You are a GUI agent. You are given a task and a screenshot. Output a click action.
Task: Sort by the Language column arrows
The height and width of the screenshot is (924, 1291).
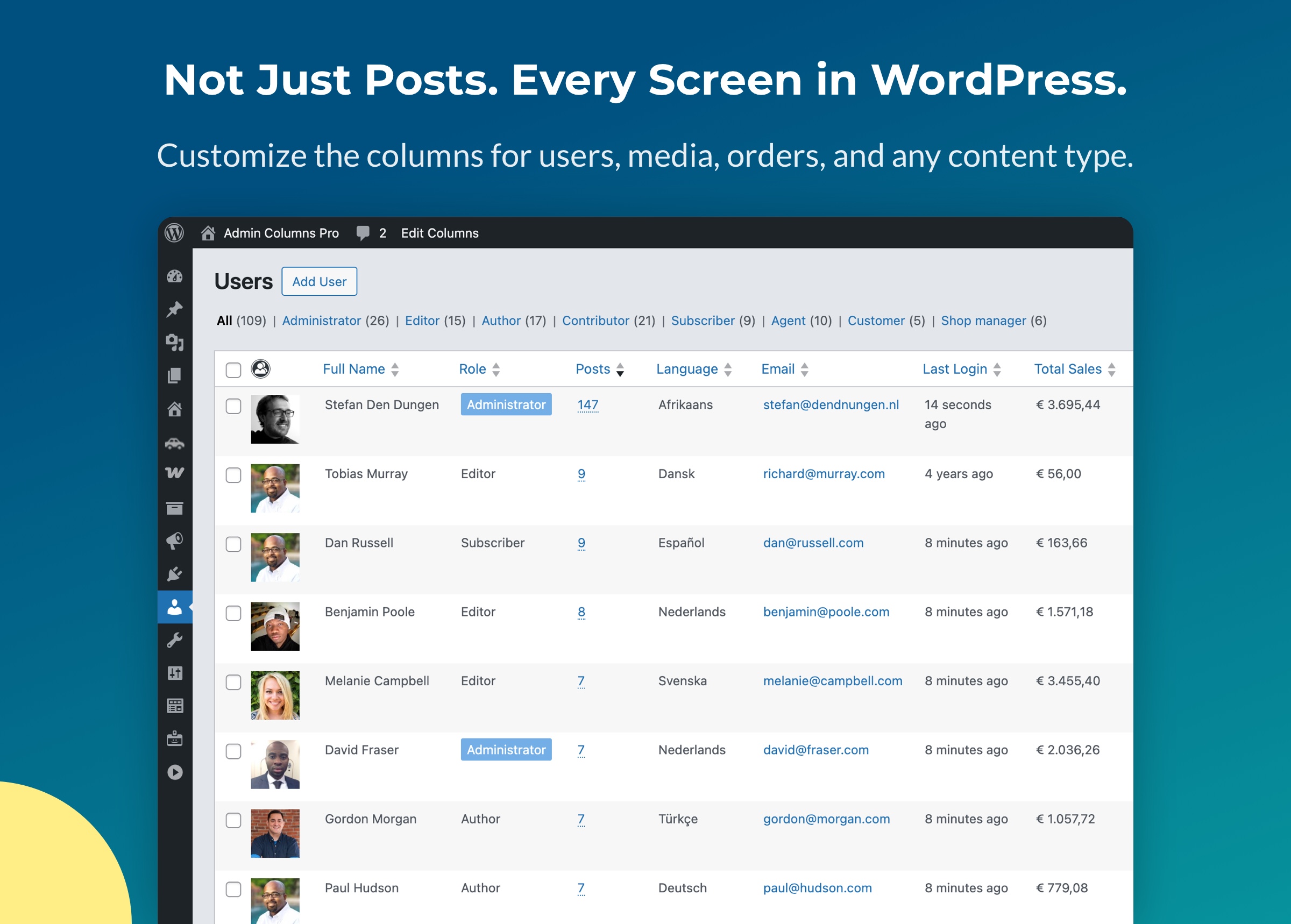(728, 369)
